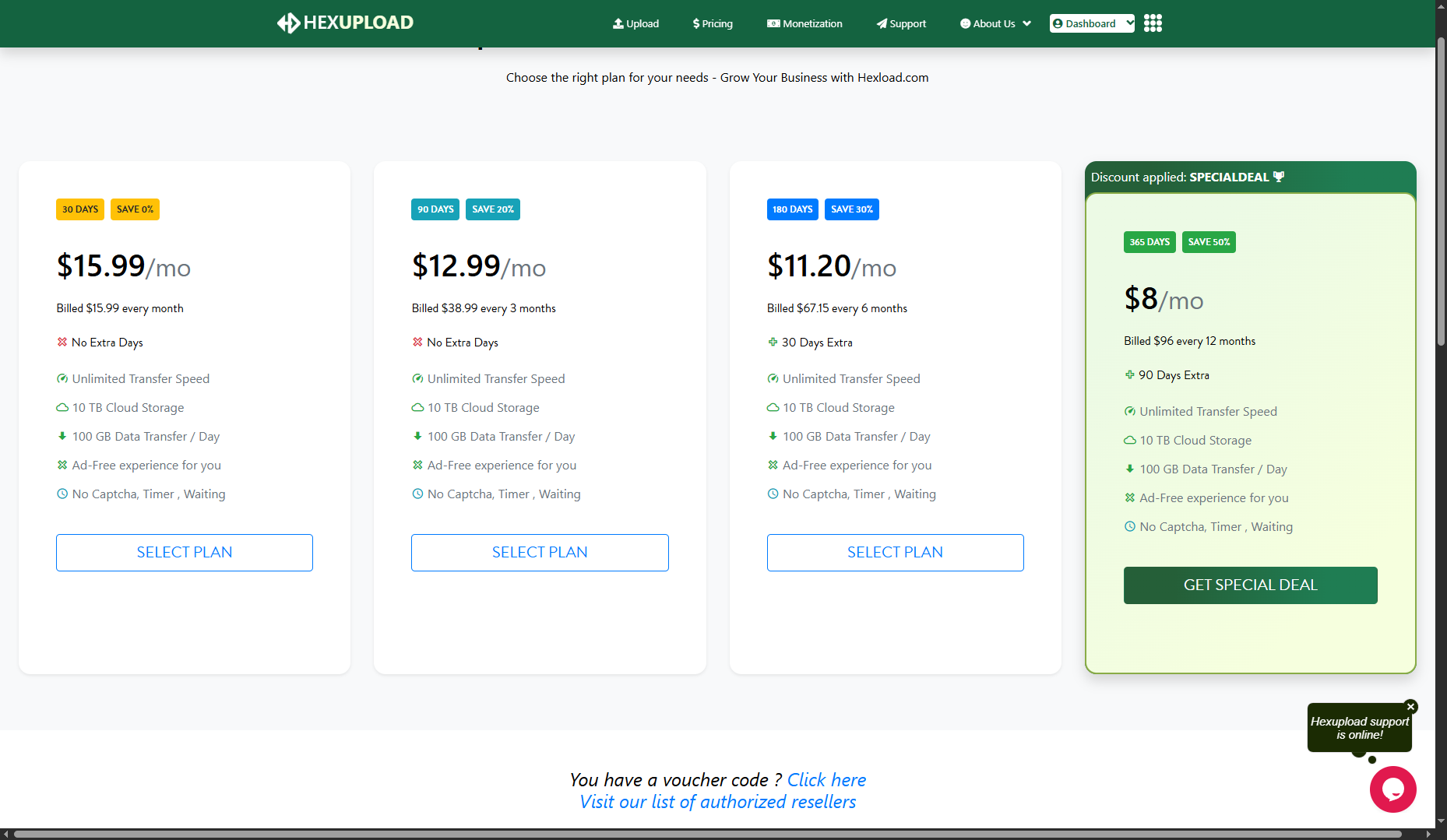Image resolution: width=1447 pixels, height=840 pixels.
Task: Click 'Billed $38.99 every 3 months' text
Action: (x=484, y=308)
